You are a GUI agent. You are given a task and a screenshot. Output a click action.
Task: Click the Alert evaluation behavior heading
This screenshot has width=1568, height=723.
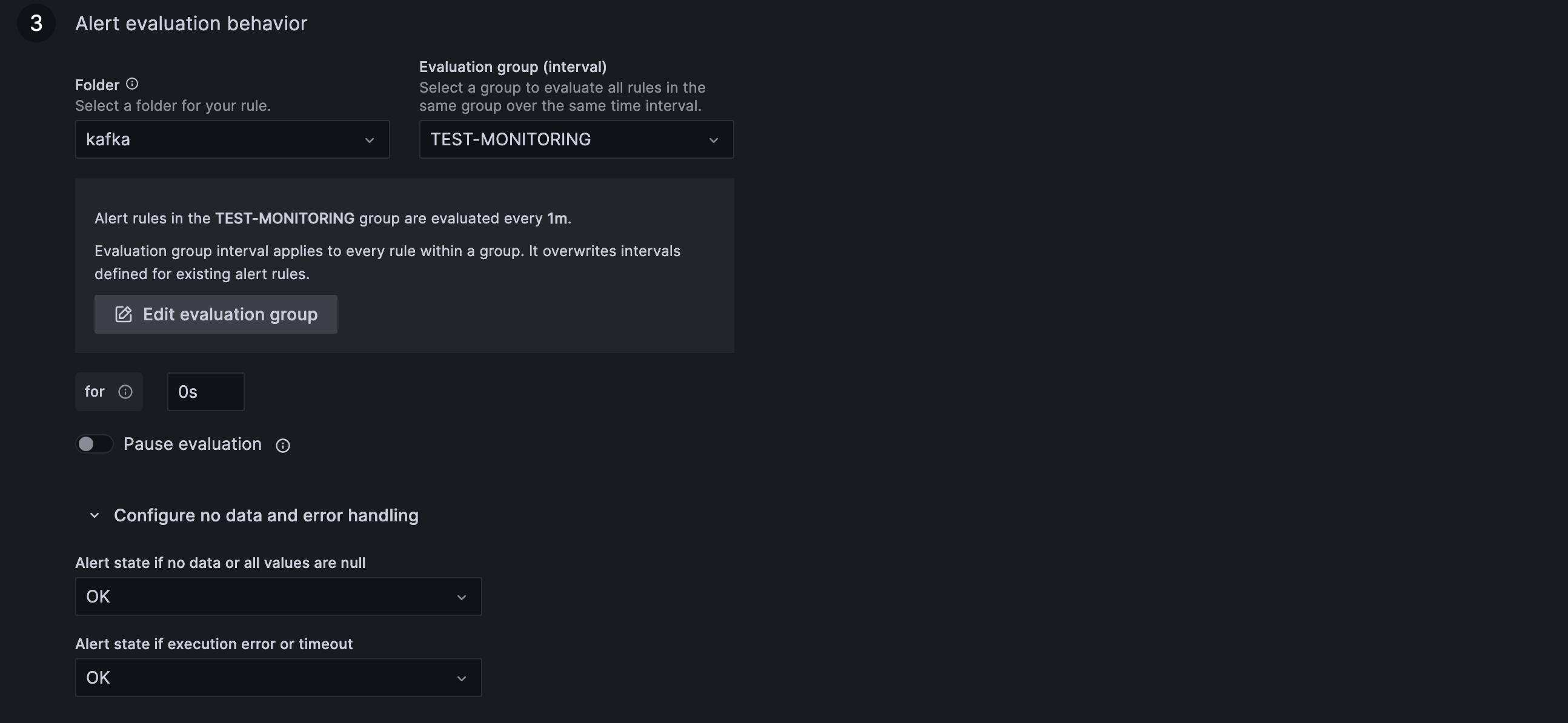click(x=191, y=23)
